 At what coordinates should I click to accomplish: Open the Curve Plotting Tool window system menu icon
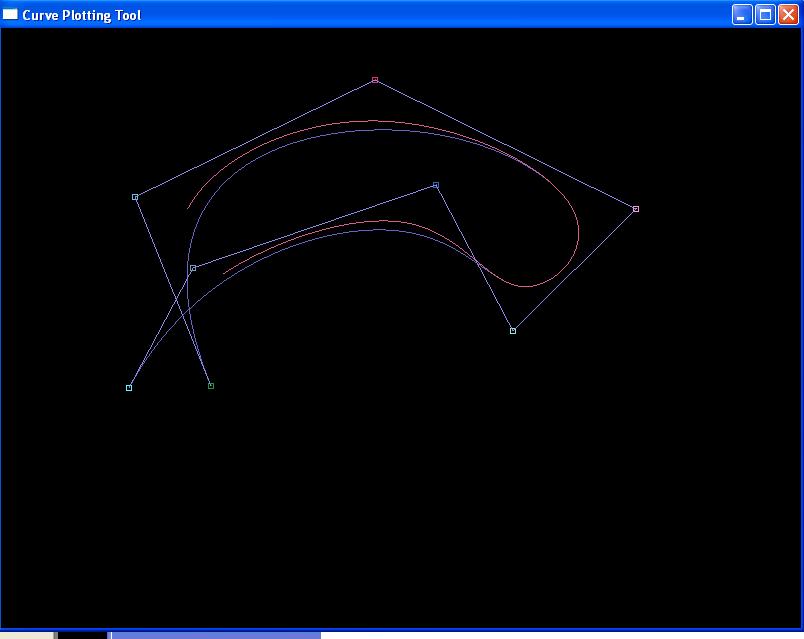coord(10,14)
